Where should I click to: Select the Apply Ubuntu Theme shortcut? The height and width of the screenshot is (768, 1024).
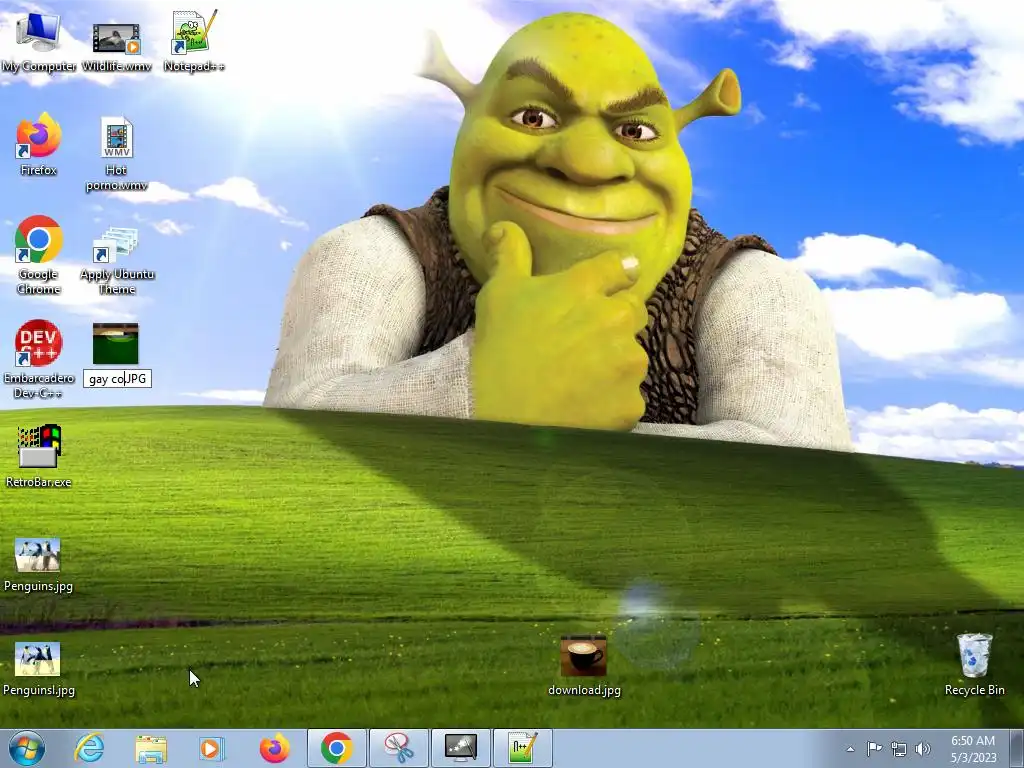click(x=117, y=261)
